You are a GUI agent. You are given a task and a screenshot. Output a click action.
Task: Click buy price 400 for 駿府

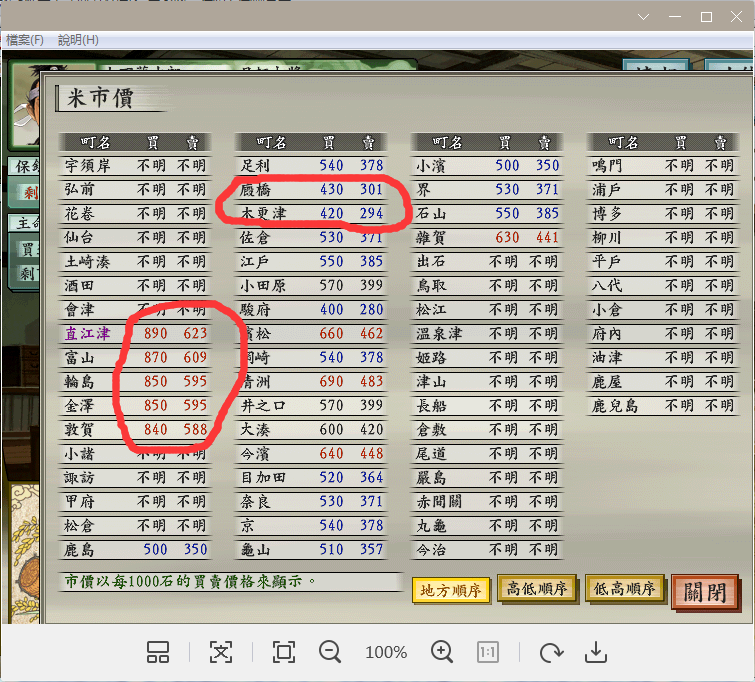[x=331, y=309]
